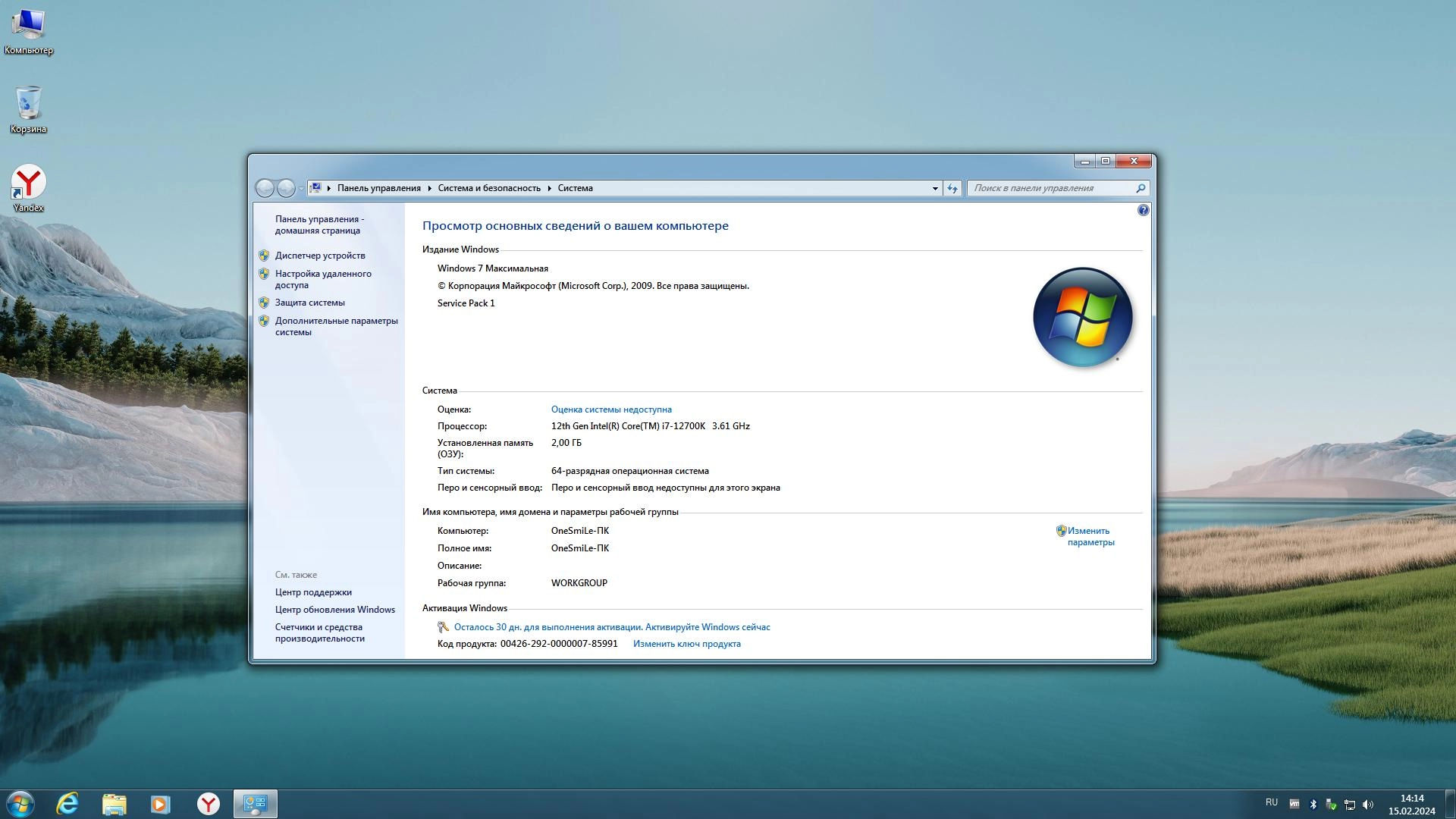
Task: Select 'Система и безопасность' breadcrumb item
Action: tap(489, 188)
